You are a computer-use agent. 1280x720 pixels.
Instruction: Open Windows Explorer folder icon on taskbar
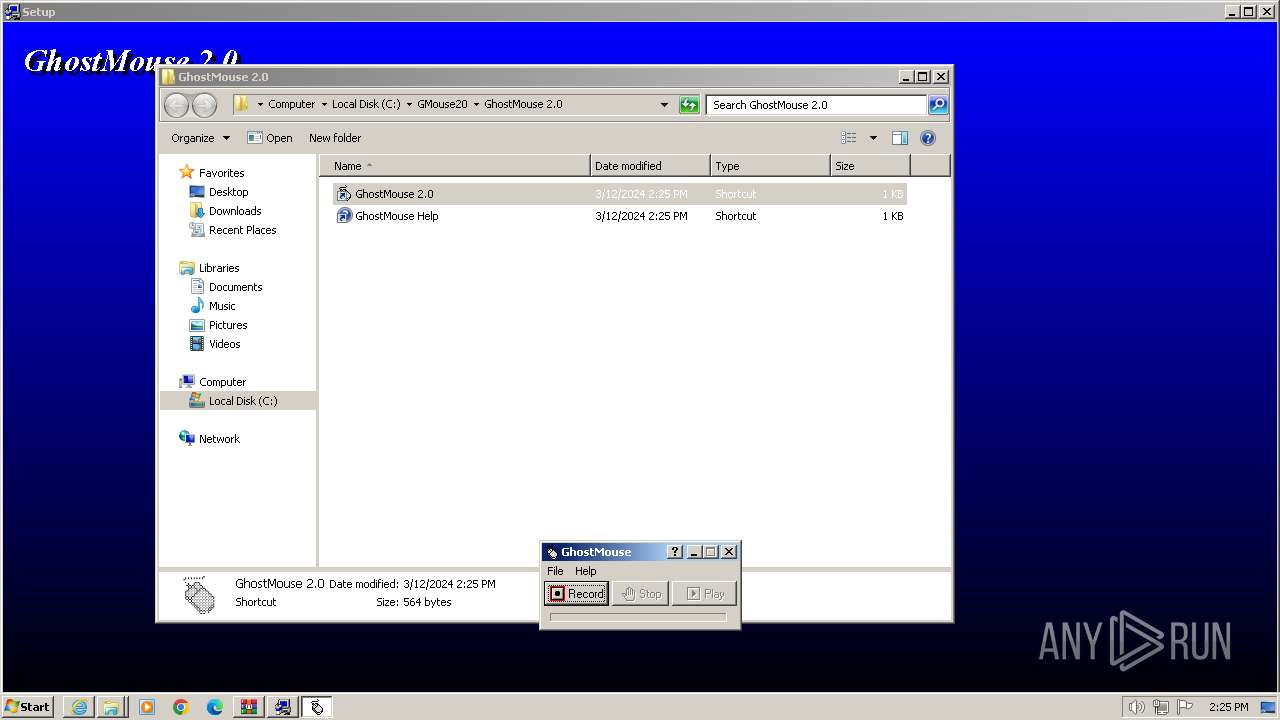tap(110, 707)
